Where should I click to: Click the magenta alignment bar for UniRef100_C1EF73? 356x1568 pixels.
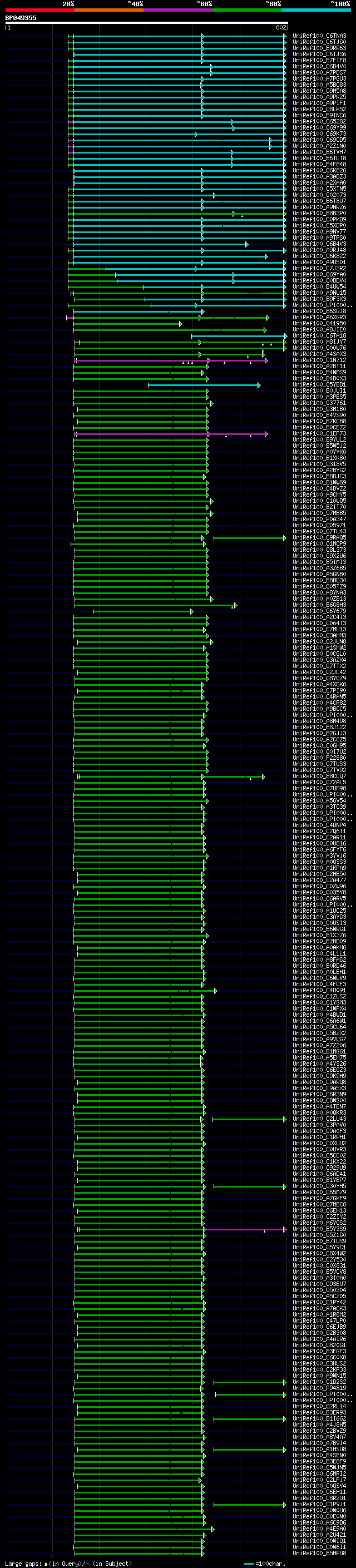click(171, 434)
